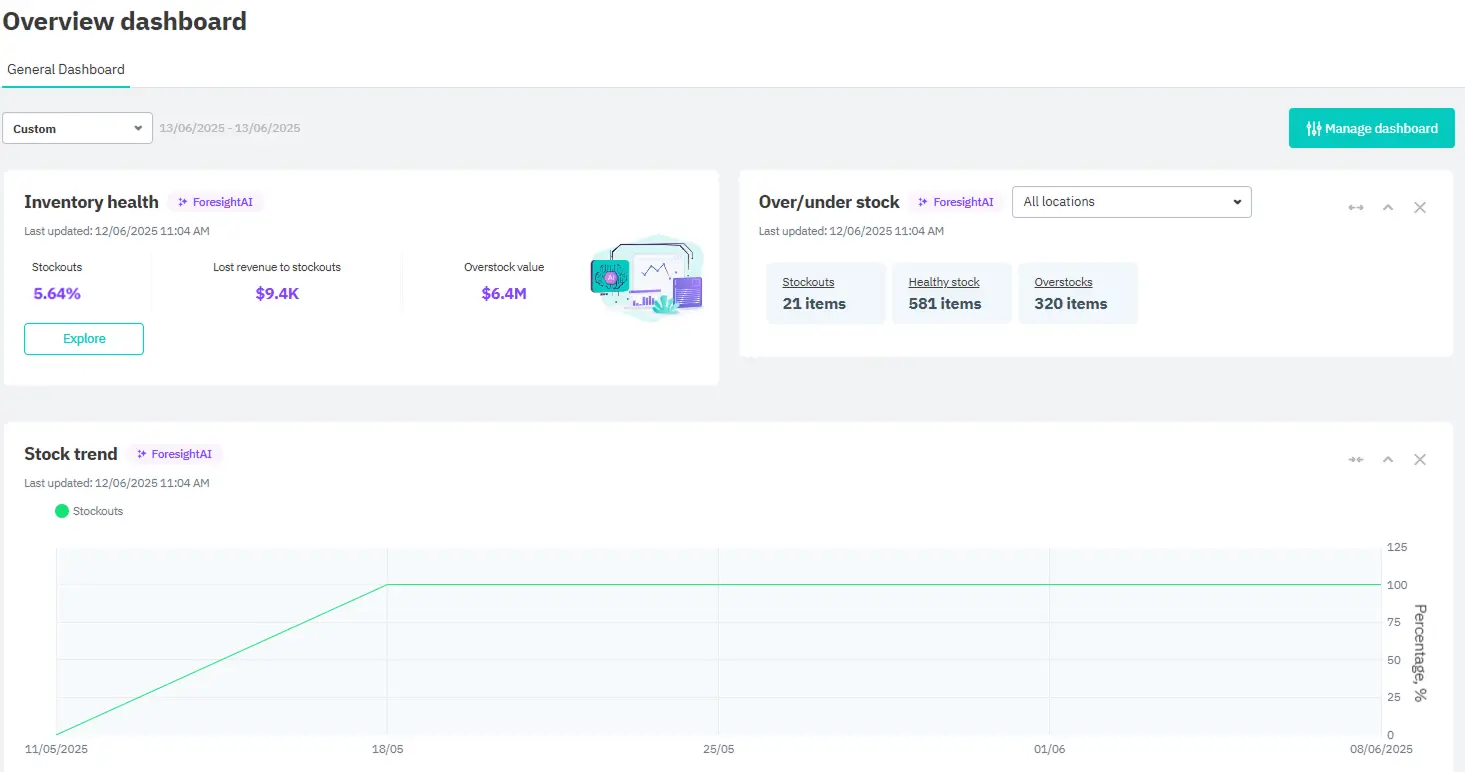This screenshot has height=772, width=1465.
Task: Click the Explore button
Action: [x=83, y=339]
